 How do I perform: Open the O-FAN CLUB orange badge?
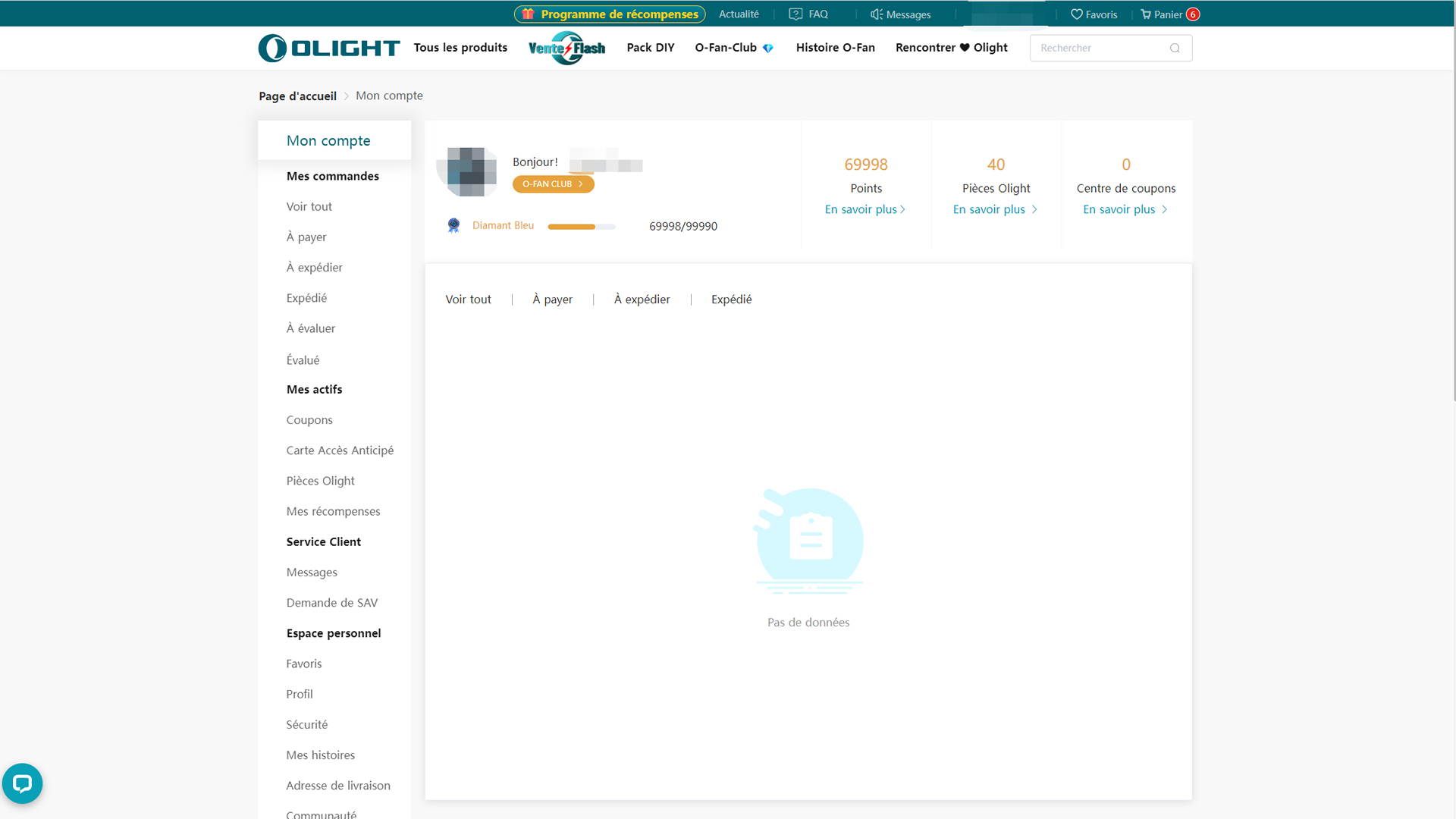[554, 184]
